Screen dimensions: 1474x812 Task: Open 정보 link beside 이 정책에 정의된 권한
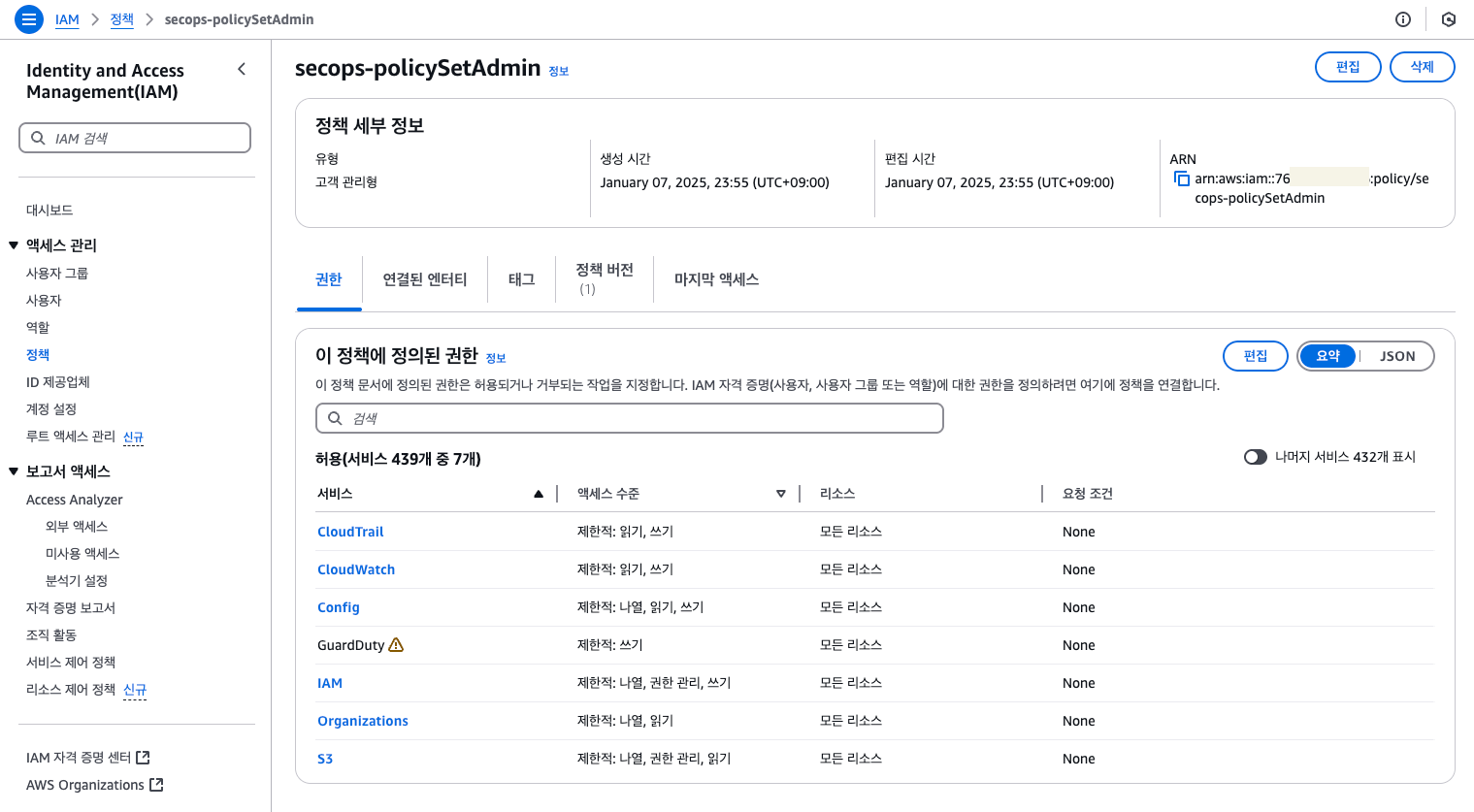click(496, 358)
